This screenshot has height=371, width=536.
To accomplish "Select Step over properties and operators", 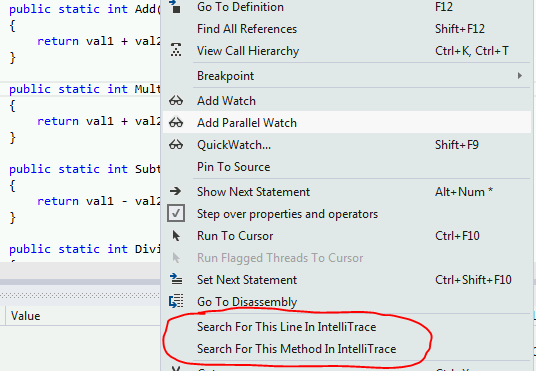I will point(287,214).
